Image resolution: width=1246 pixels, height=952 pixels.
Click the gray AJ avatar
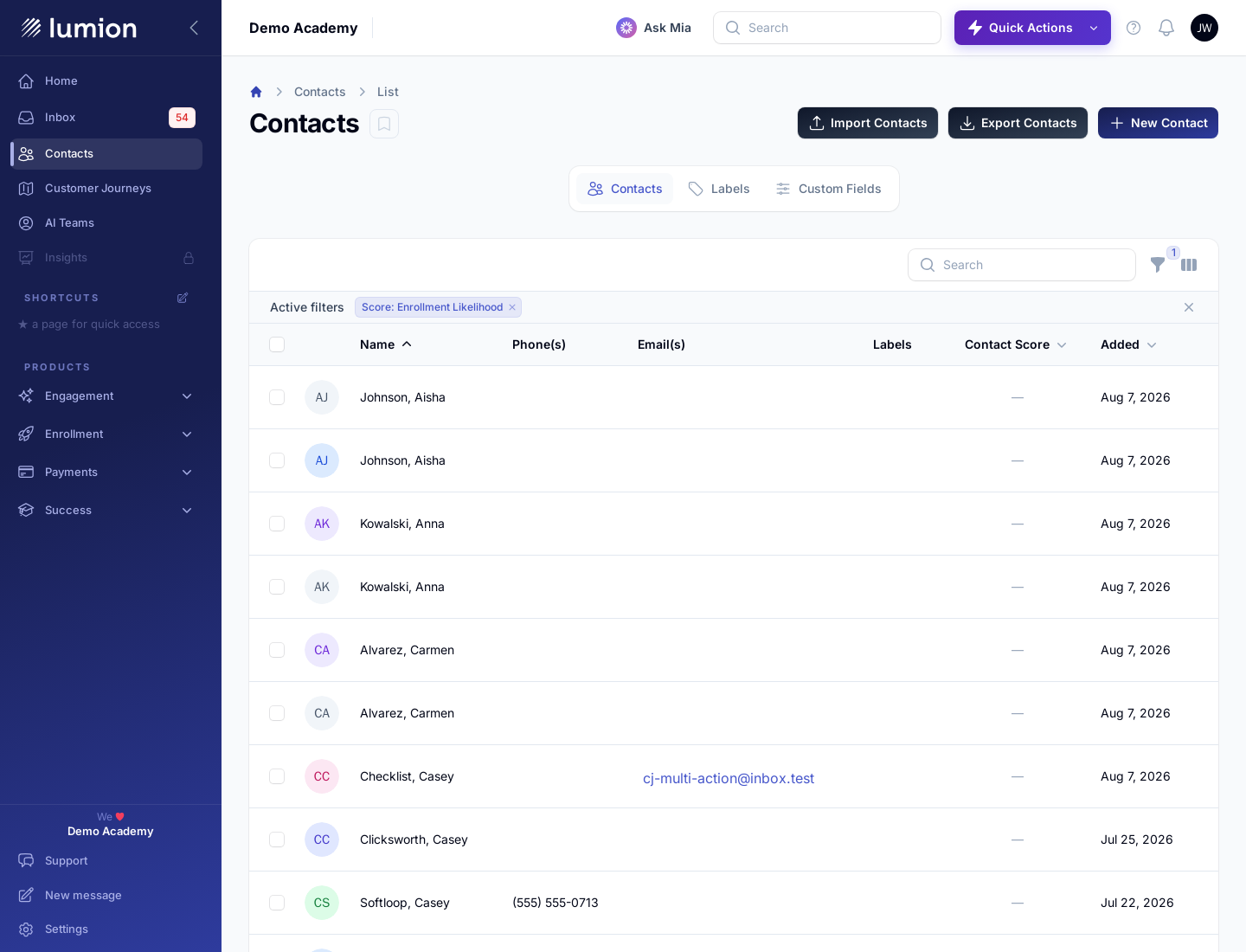tap(322, 397)
